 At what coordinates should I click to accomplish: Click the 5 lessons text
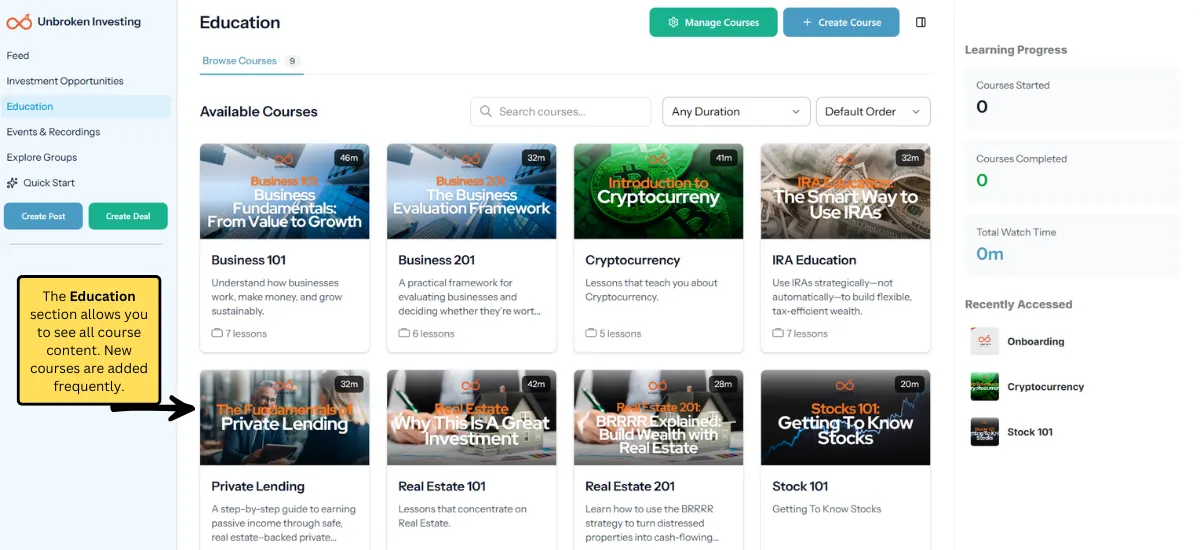(x=621, y=334)
